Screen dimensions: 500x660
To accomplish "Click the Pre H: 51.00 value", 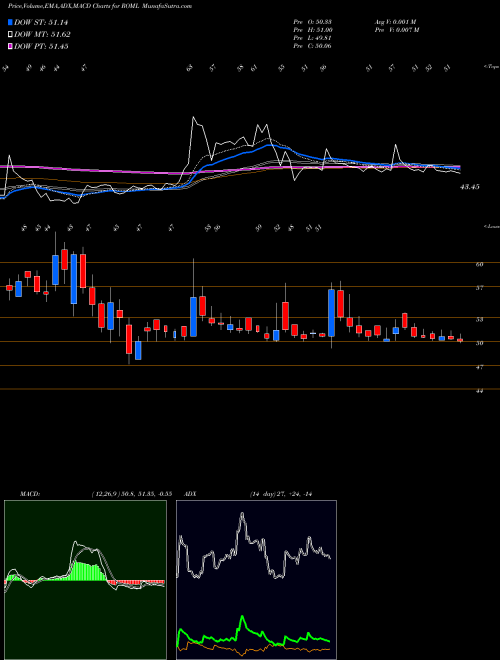I will (313, 30).
